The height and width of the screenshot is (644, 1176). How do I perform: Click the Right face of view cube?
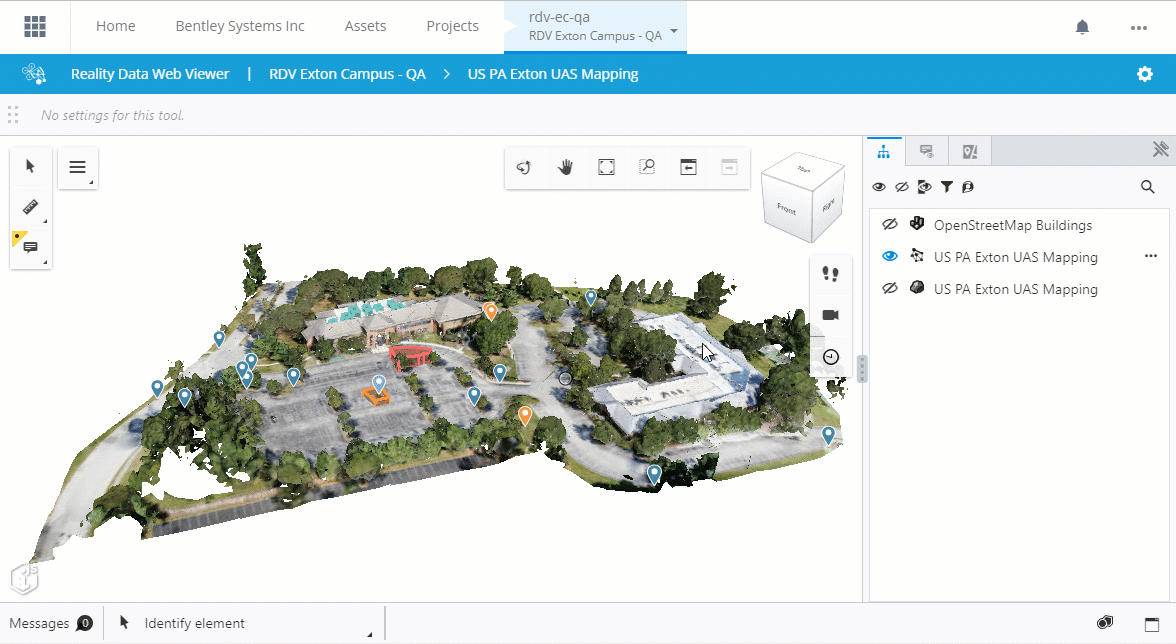pyautogui.click(x=828, y=205)
